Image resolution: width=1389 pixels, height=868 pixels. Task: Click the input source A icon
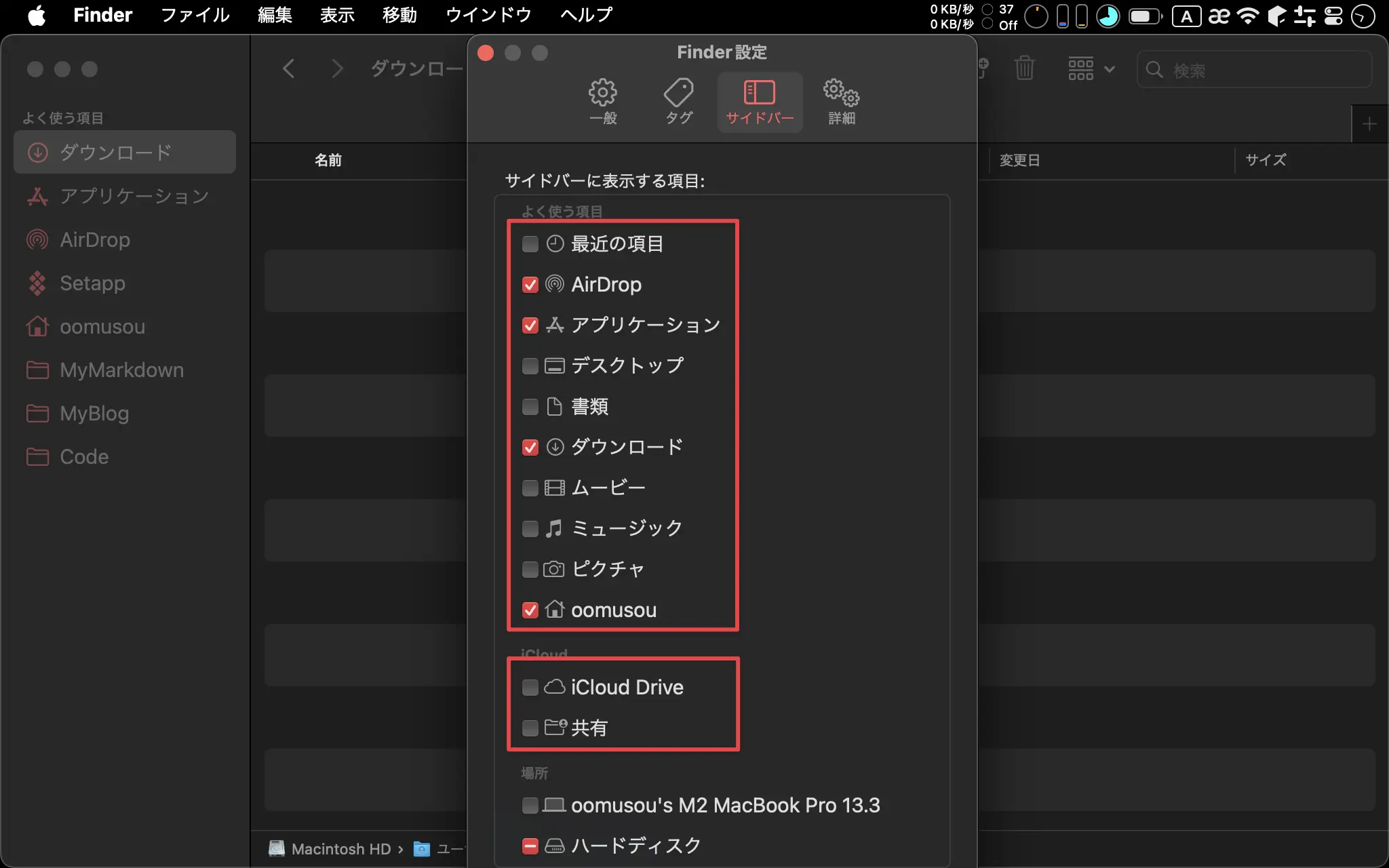[x=1187, y=16]
